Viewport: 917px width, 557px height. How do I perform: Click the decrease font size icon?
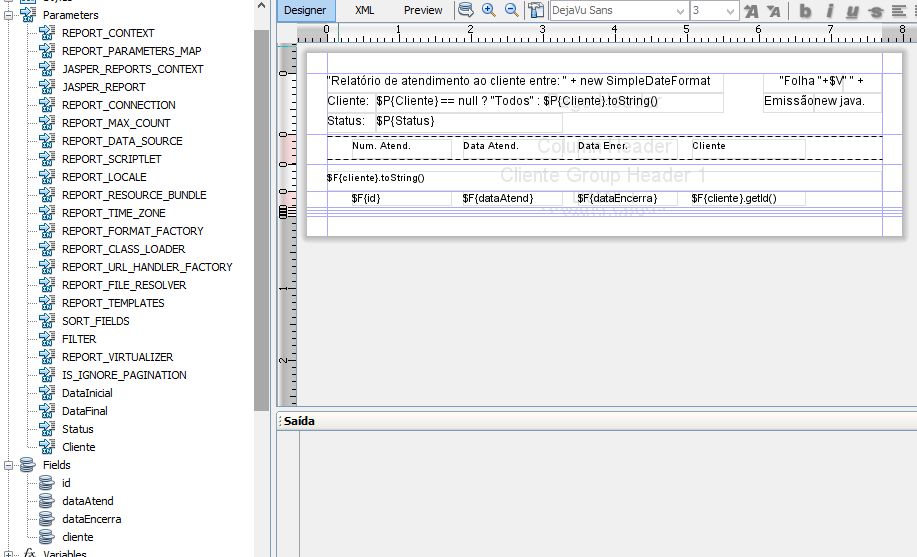774,11
